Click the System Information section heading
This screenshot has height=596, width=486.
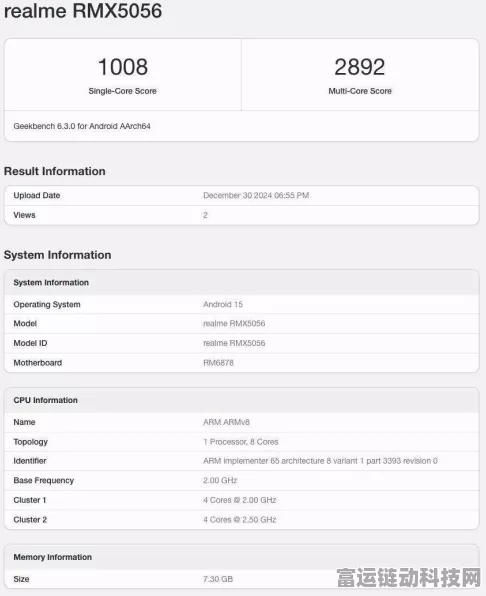57,255
